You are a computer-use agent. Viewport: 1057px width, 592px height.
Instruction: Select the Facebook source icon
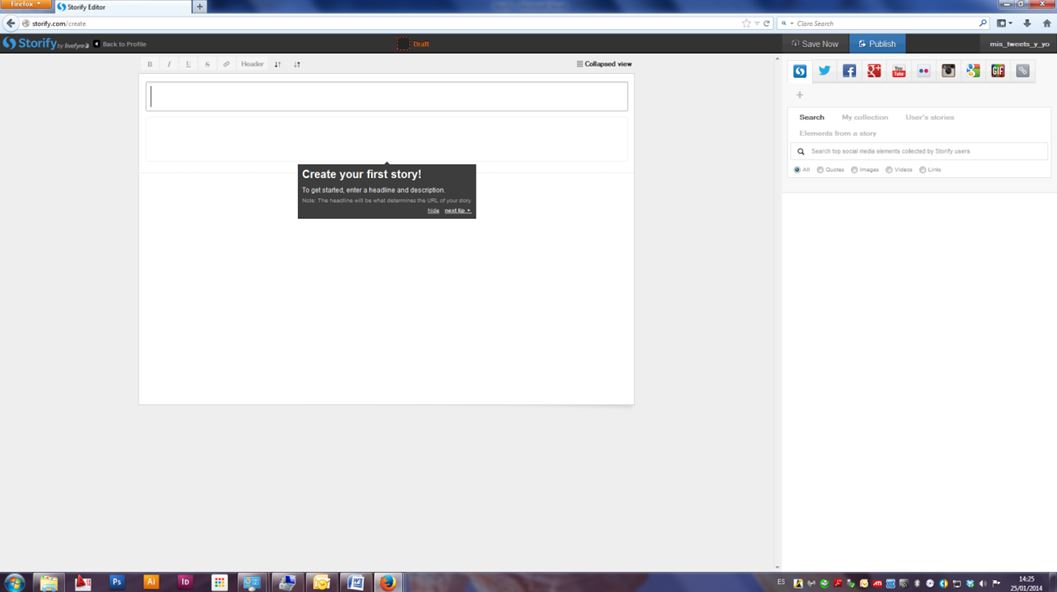pos(849,71)
